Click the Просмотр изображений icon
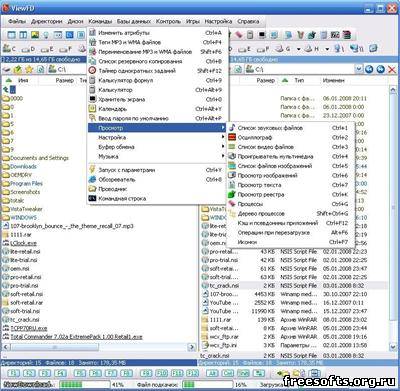The image size is (400, 391). [232, 175]
